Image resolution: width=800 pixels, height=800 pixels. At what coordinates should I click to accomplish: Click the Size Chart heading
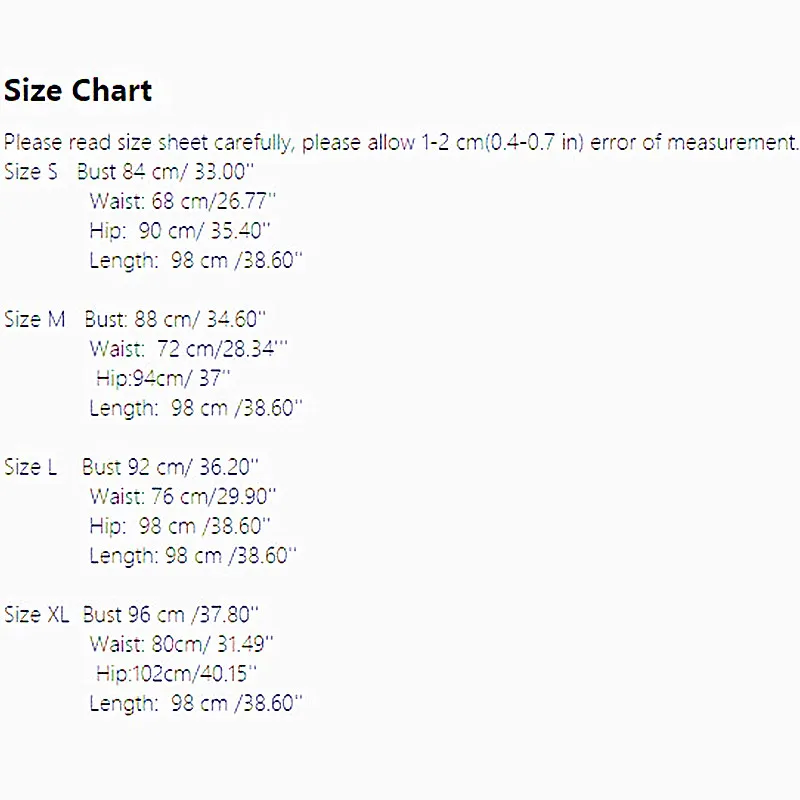pyautogui.click(x=78, y=91)
